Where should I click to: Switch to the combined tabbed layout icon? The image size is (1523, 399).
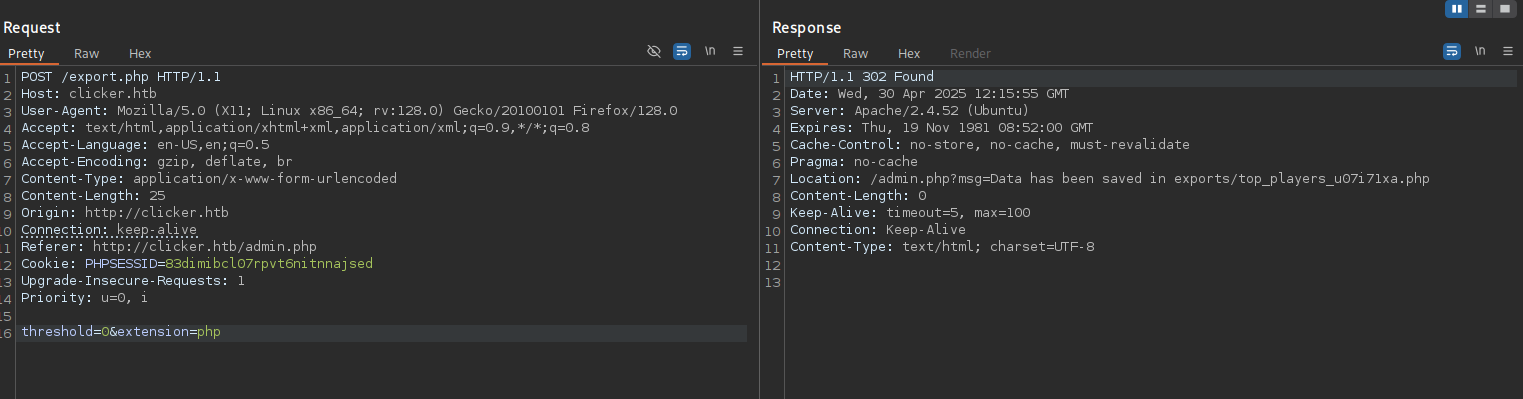1502,8
